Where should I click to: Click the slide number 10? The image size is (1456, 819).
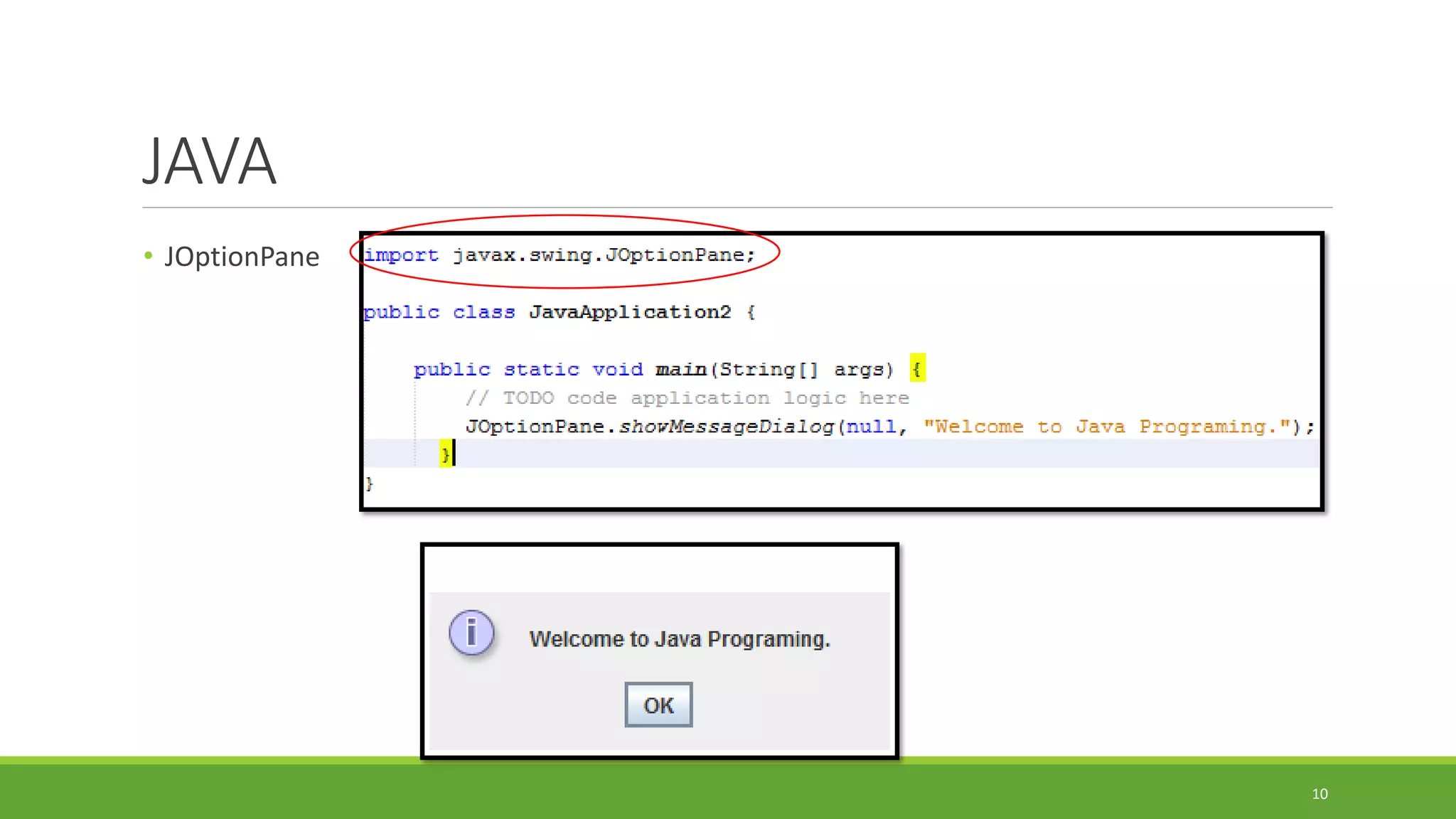point(1319,794)
